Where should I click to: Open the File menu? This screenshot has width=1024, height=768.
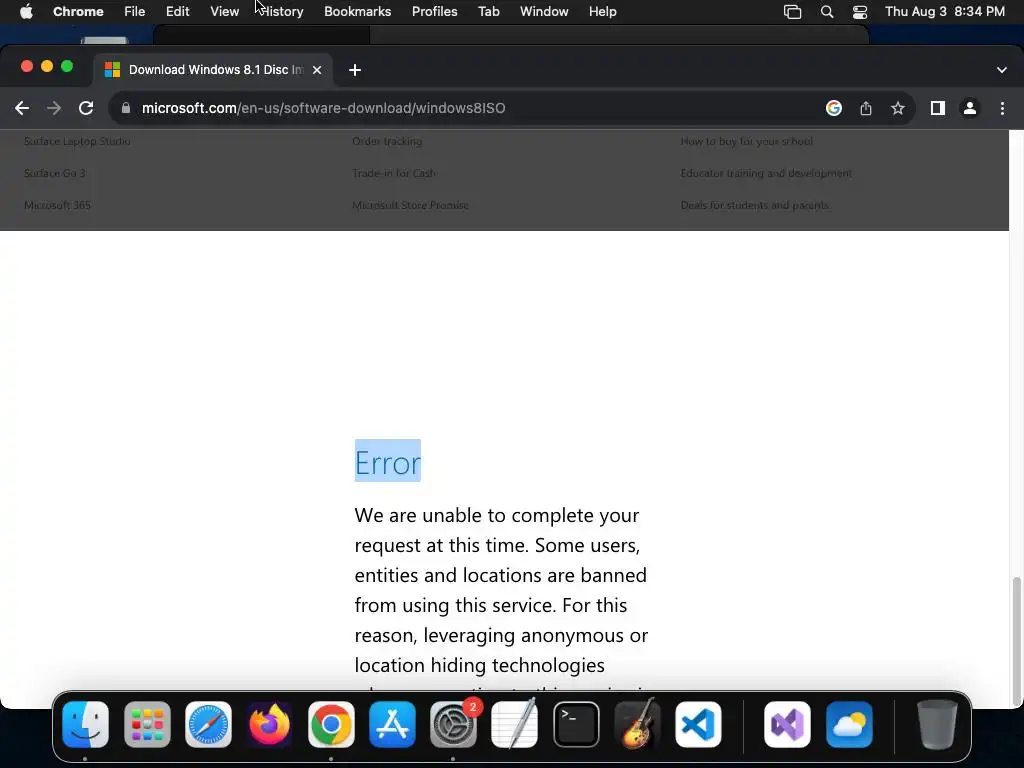pyautogui.click(x=135, y=12)
